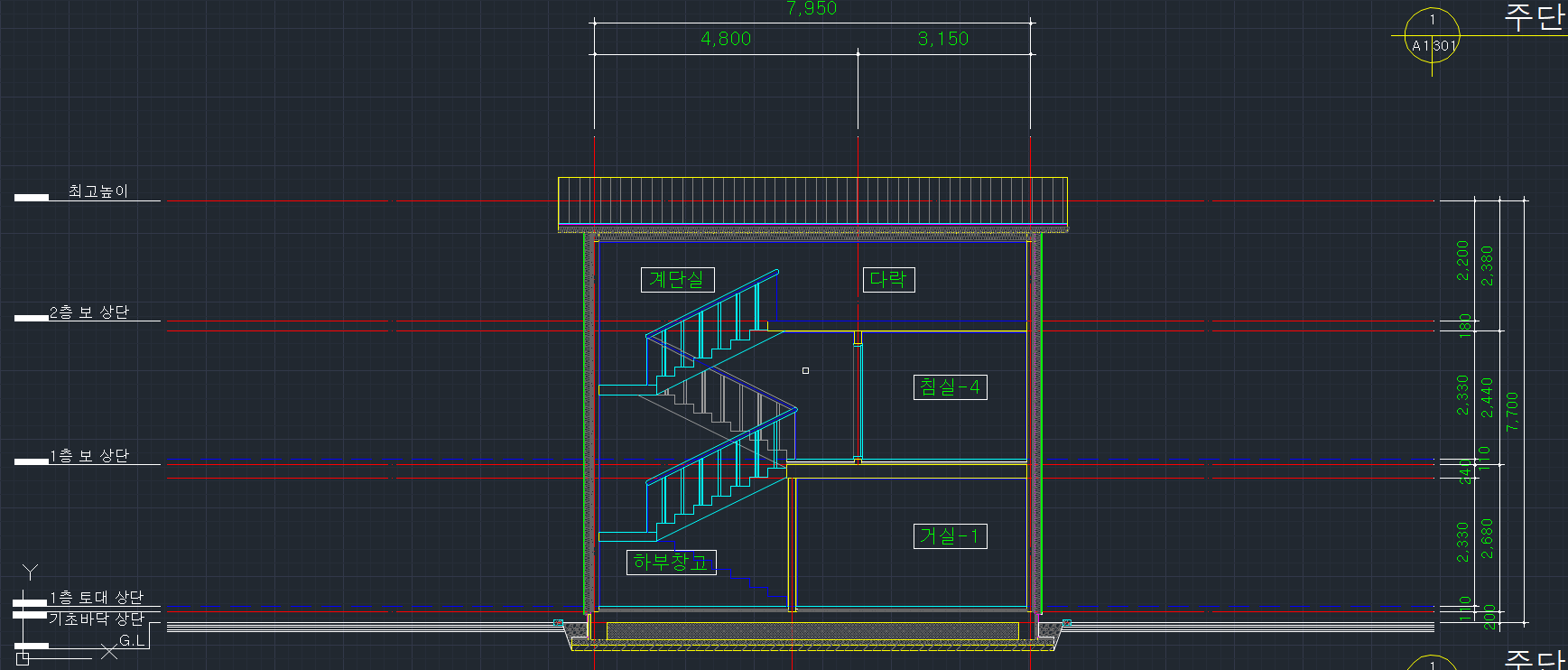This screenshot has height=670, width=1568.
Task: Pick the 2,680 vertical dimension text
Action: click(x=1487, y=538)
